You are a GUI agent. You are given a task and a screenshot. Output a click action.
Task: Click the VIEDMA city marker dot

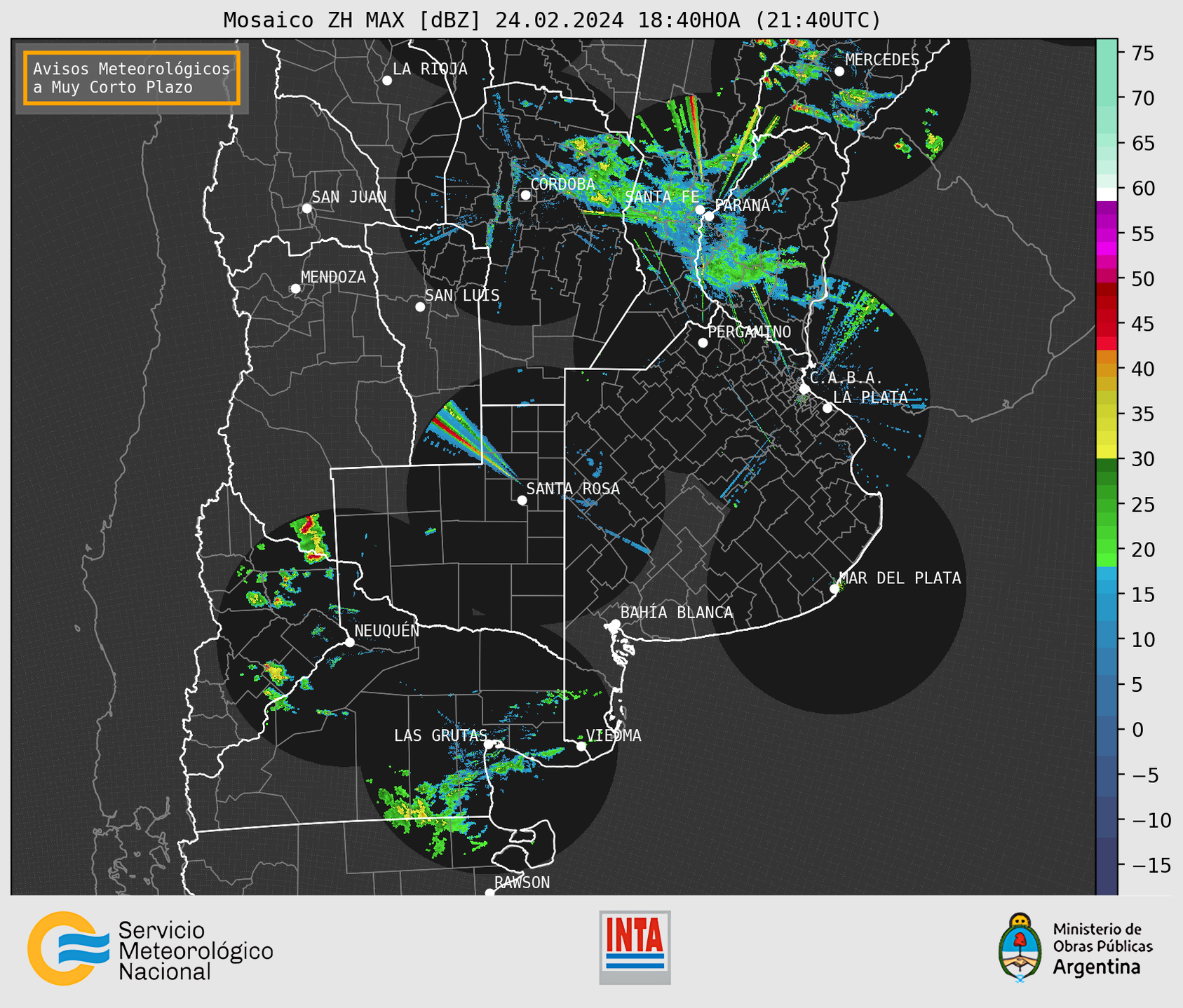click(581, 746)
